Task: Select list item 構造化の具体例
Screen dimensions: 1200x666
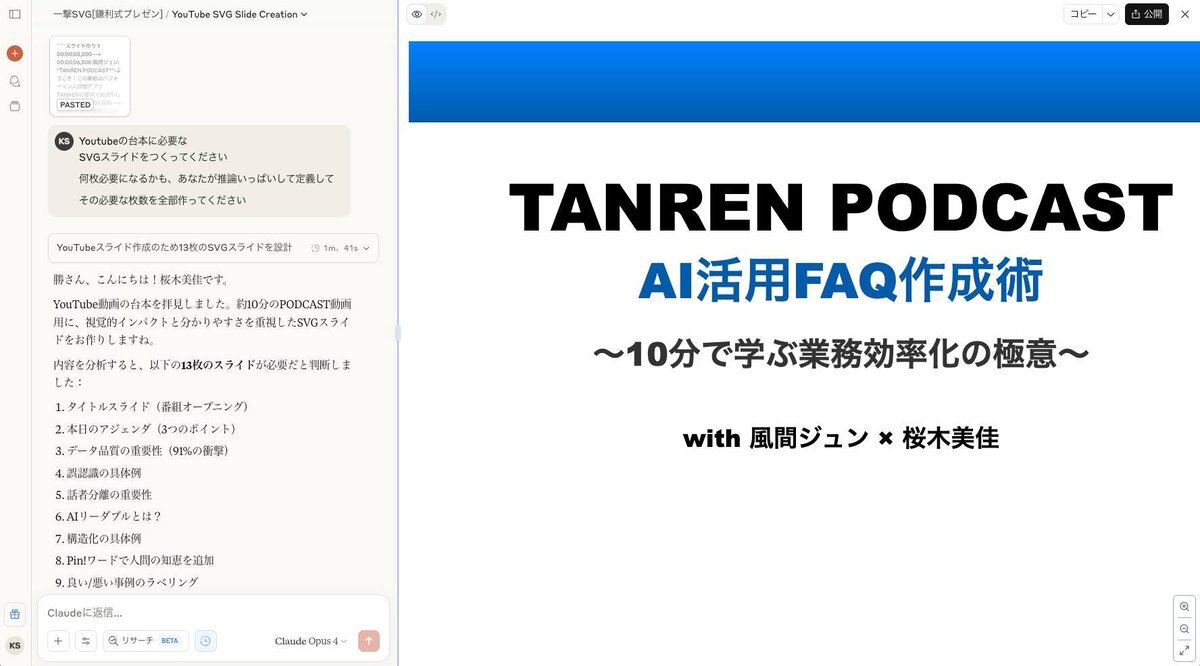Action: [104, 538]
